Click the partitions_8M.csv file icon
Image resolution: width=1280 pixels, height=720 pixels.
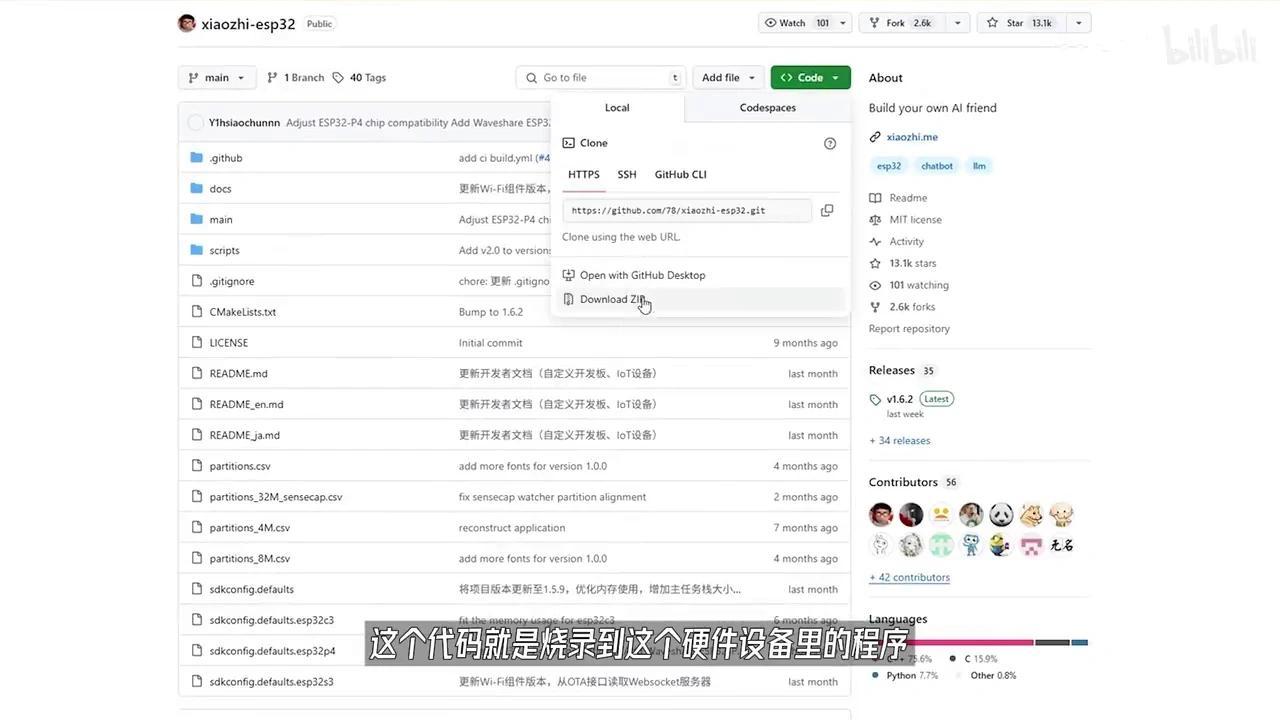tap(196, 559)
